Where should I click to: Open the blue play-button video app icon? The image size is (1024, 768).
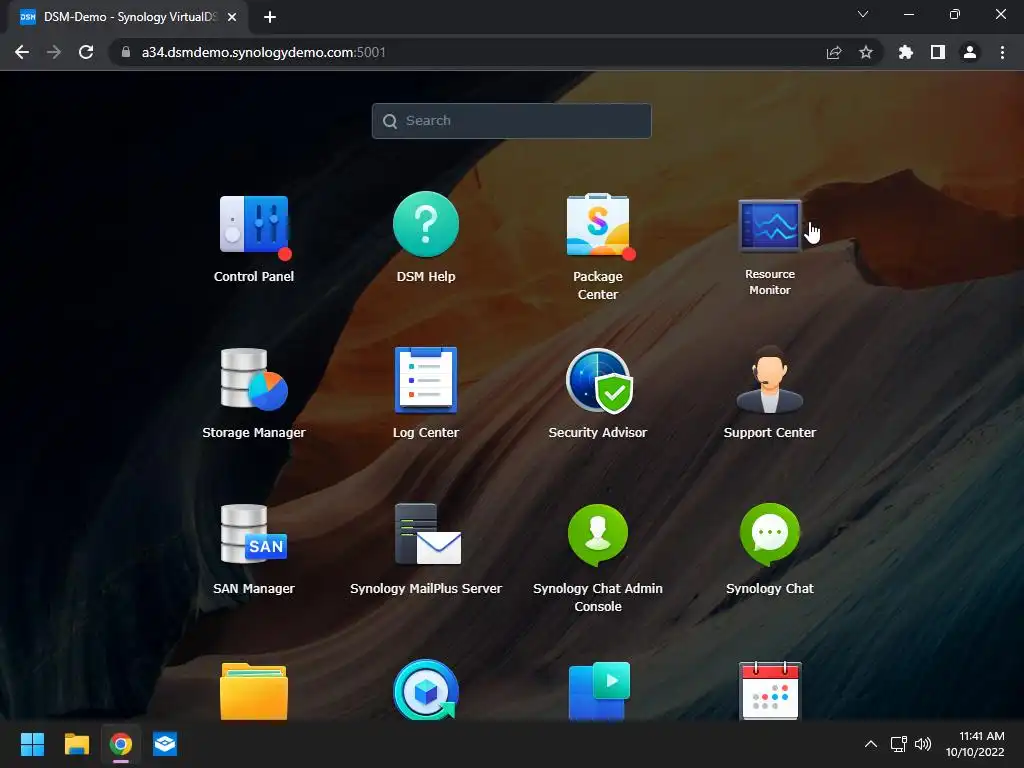[x=600, y=691]
